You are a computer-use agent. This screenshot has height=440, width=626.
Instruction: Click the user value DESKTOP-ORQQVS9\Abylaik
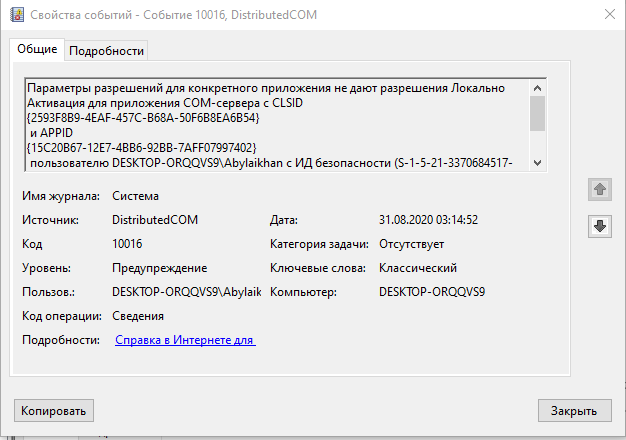pos(186,292)
